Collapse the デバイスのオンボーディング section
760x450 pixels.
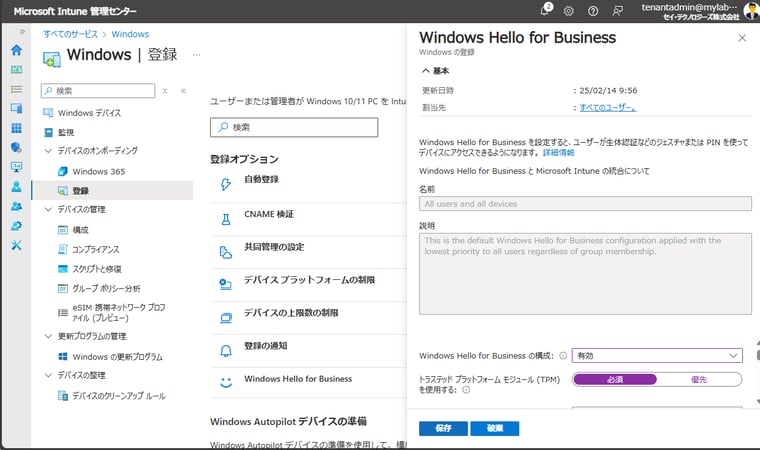48,151
